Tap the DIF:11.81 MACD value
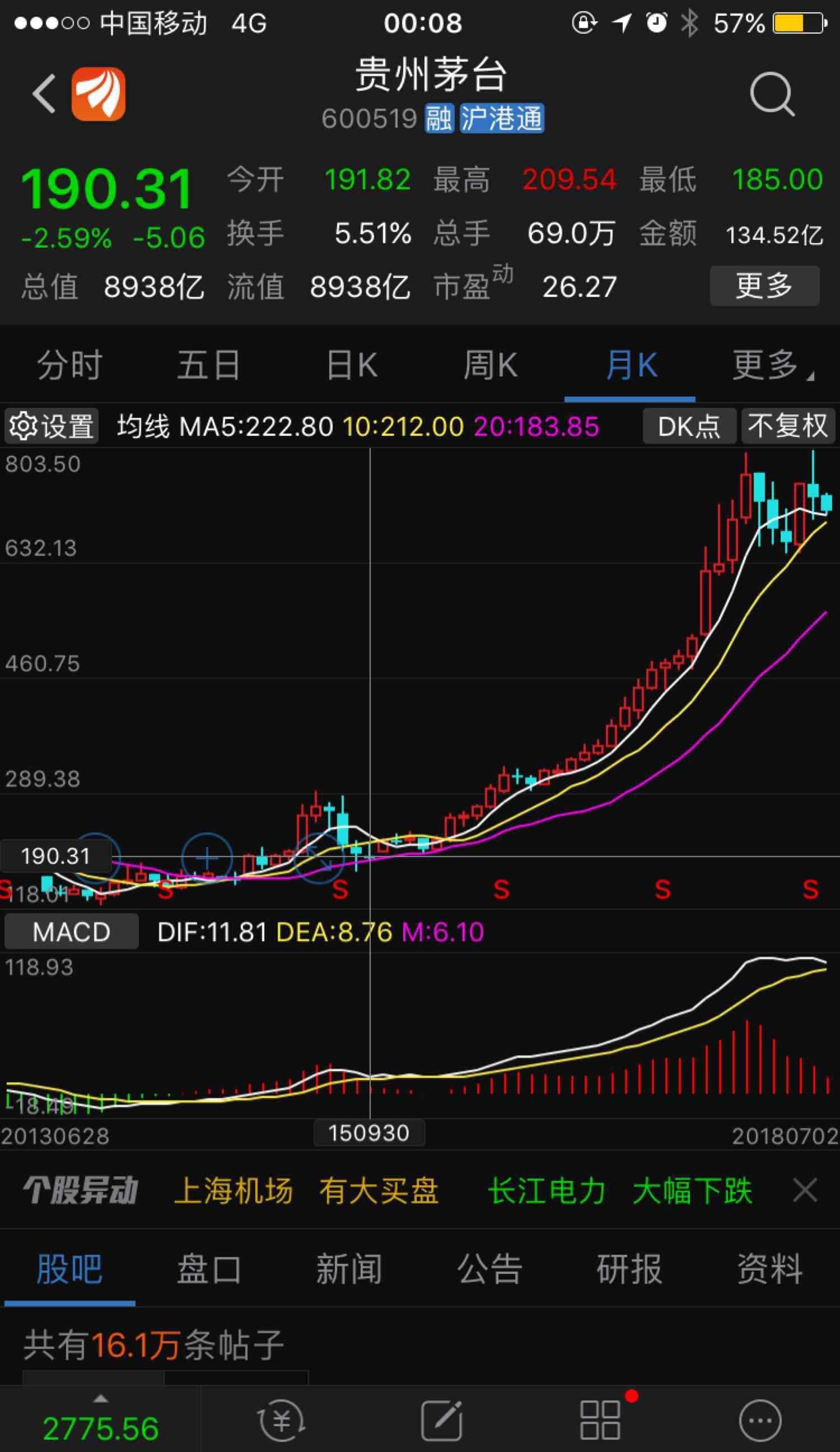The height and width of the screenshot is (1452, 840). (212, 932)
